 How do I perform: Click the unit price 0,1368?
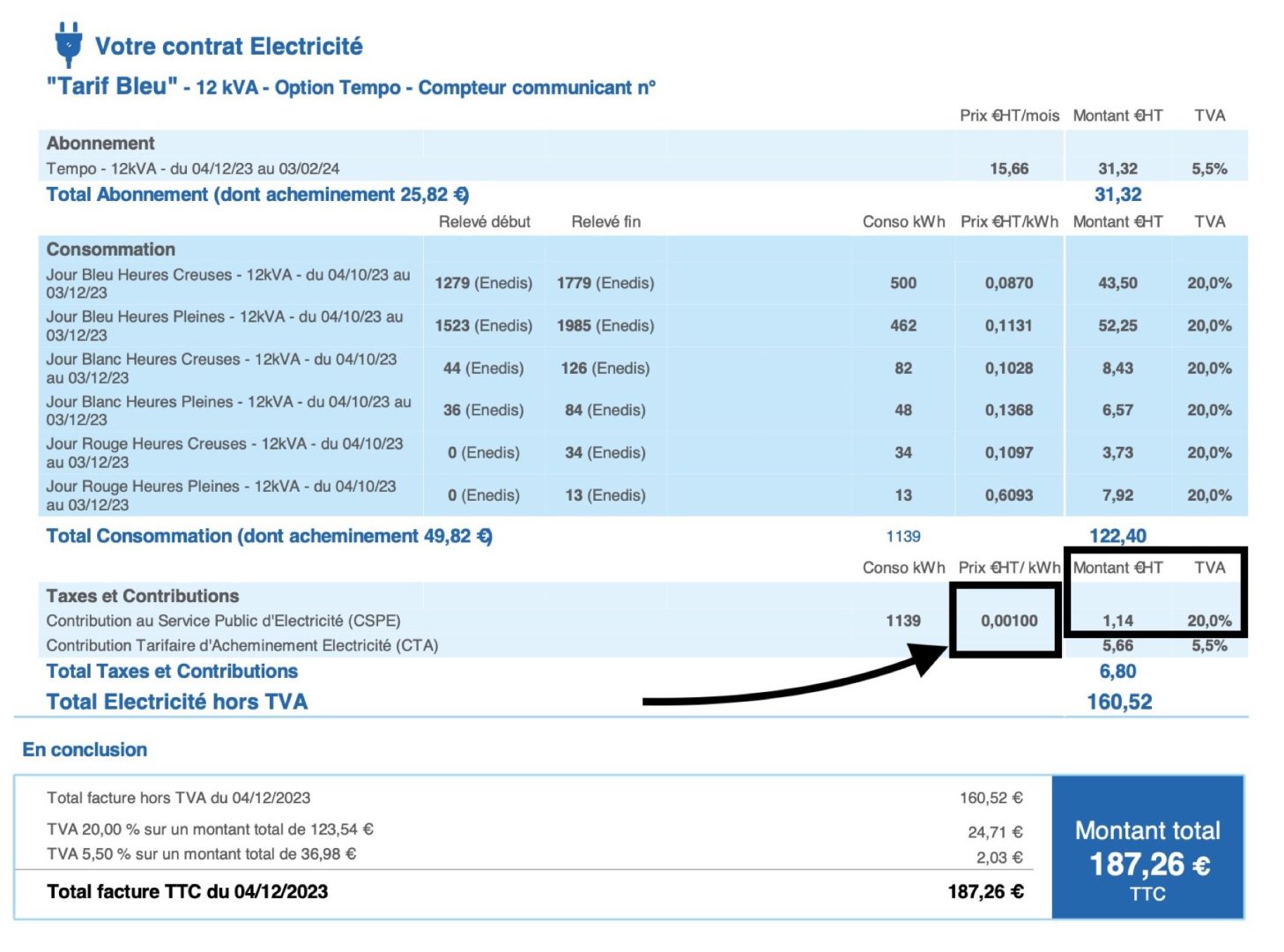pyautogui.click(x=1009, y=410)
